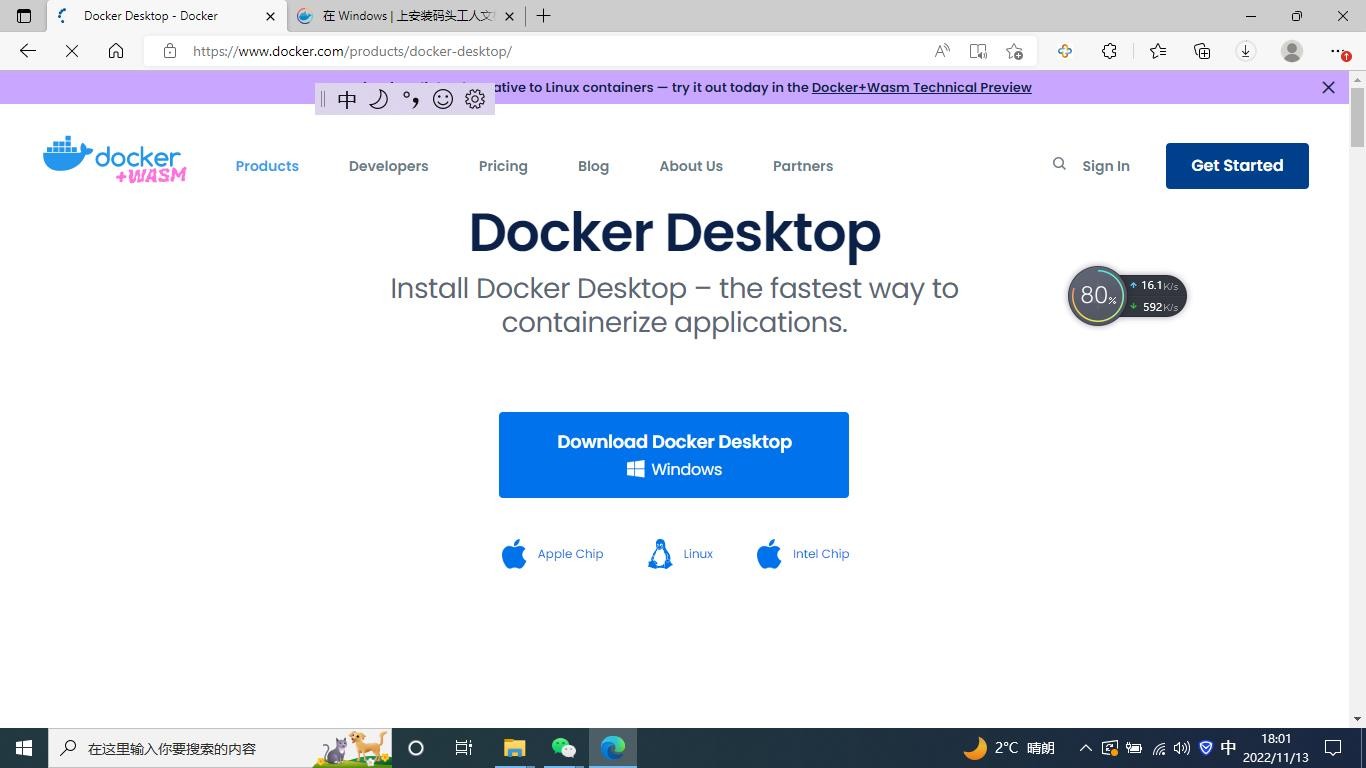
Task: Close the 在 Windows 上安装 tab
Action: (510, 16)
